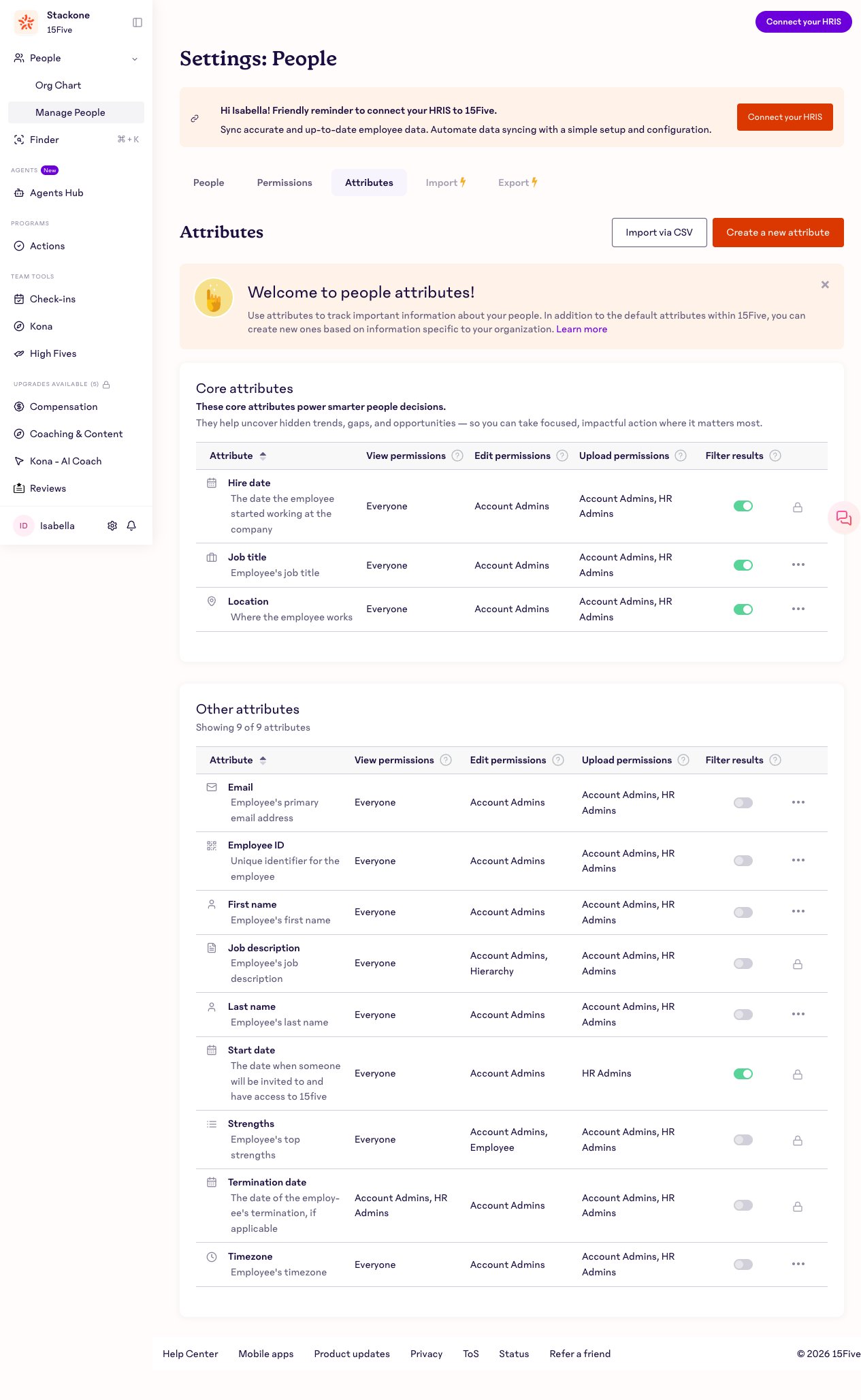Click the lock icon in Strengths row
The image size is (861, 1400).
pos(798,1141)
